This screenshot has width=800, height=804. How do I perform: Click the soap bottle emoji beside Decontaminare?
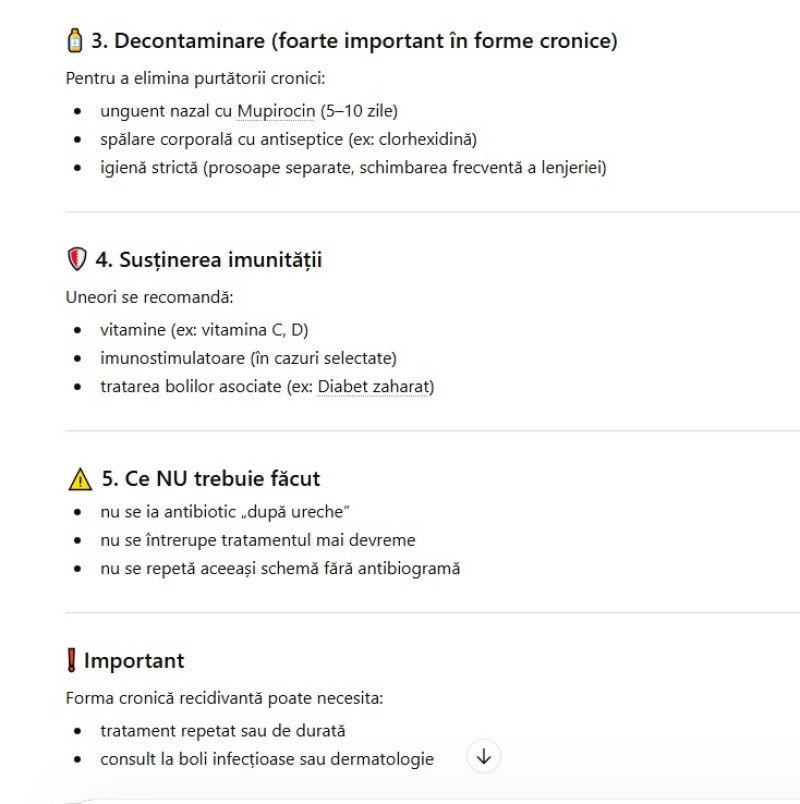coord(75,41)
